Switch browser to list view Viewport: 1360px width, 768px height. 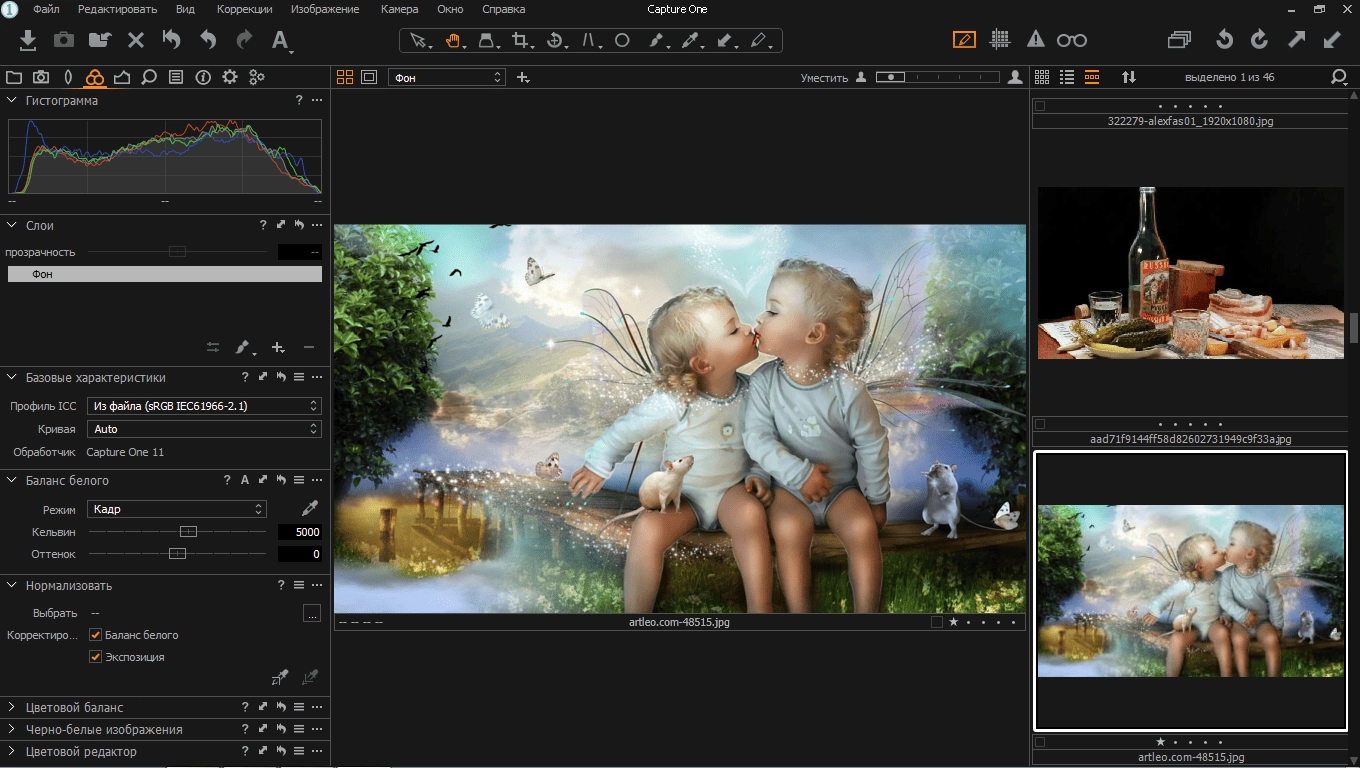tap(1067, 77)
